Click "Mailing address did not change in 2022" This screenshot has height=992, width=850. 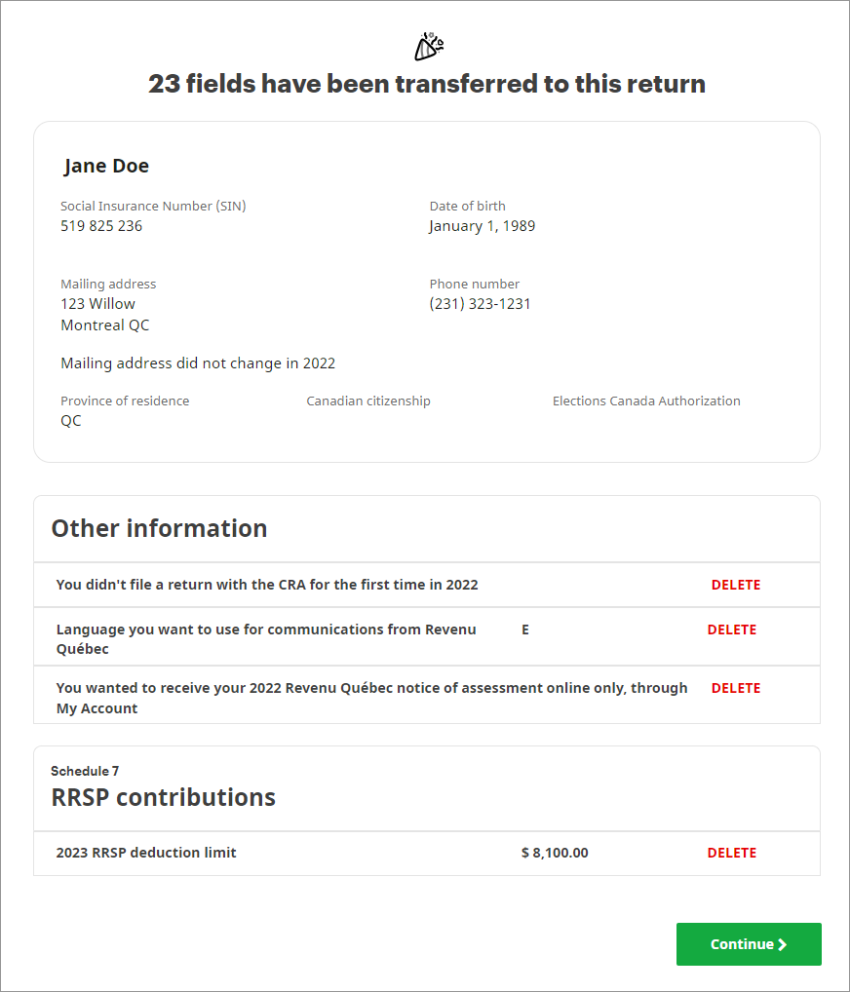click(198, 363)
